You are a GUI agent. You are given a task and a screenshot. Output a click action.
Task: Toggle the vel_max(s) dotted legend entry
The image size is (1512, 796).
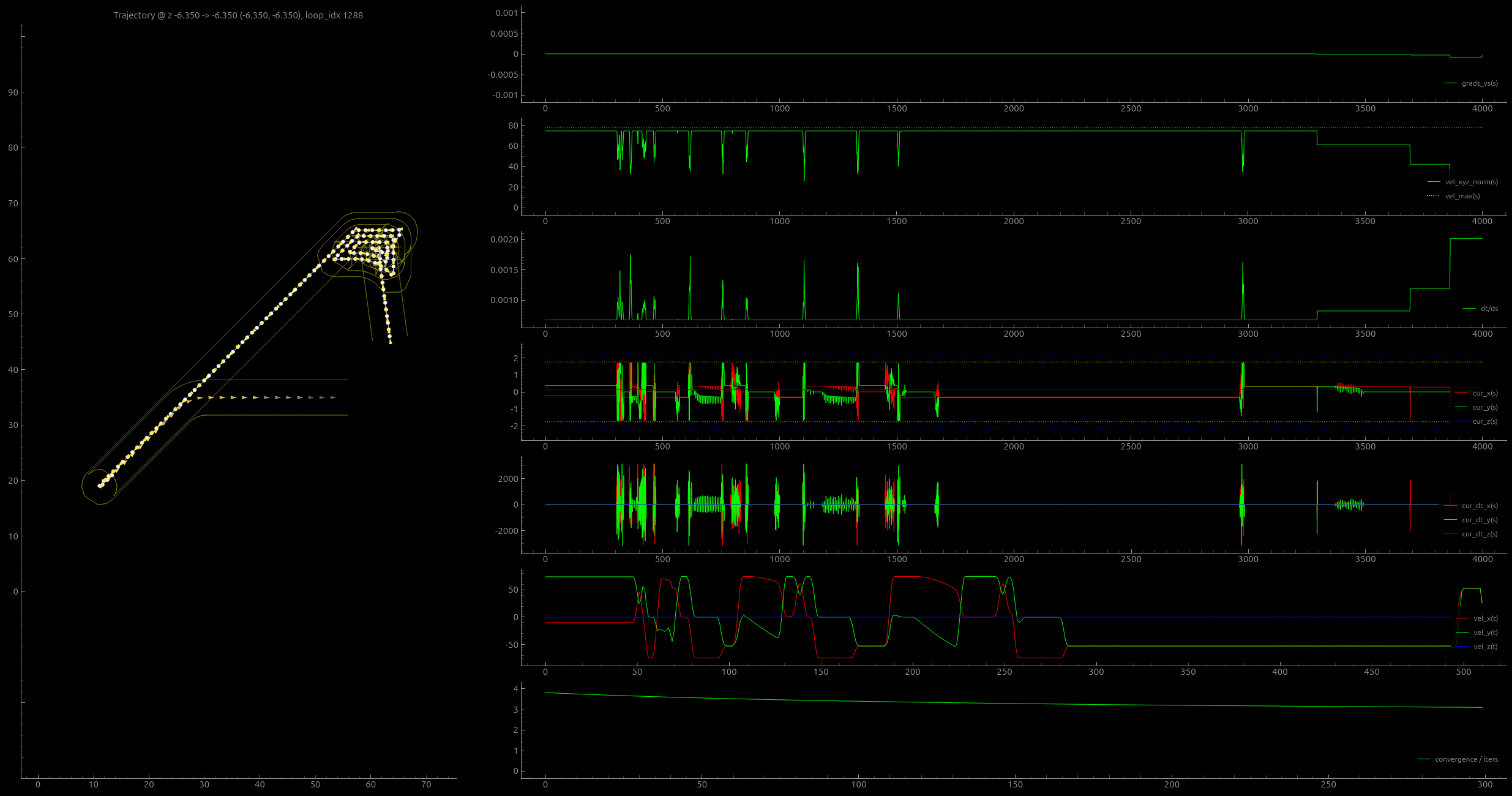pos(1462,196)
